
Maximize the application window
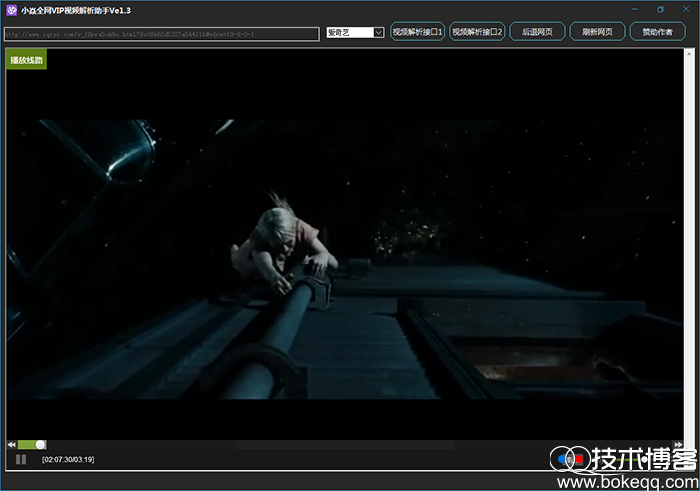pos(660,9)
